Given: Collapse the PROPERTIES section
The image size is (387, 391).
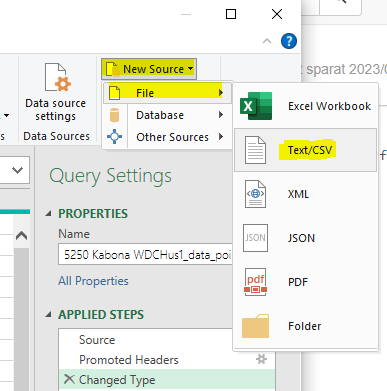Looking at the screenshot, I should point(48,214).
